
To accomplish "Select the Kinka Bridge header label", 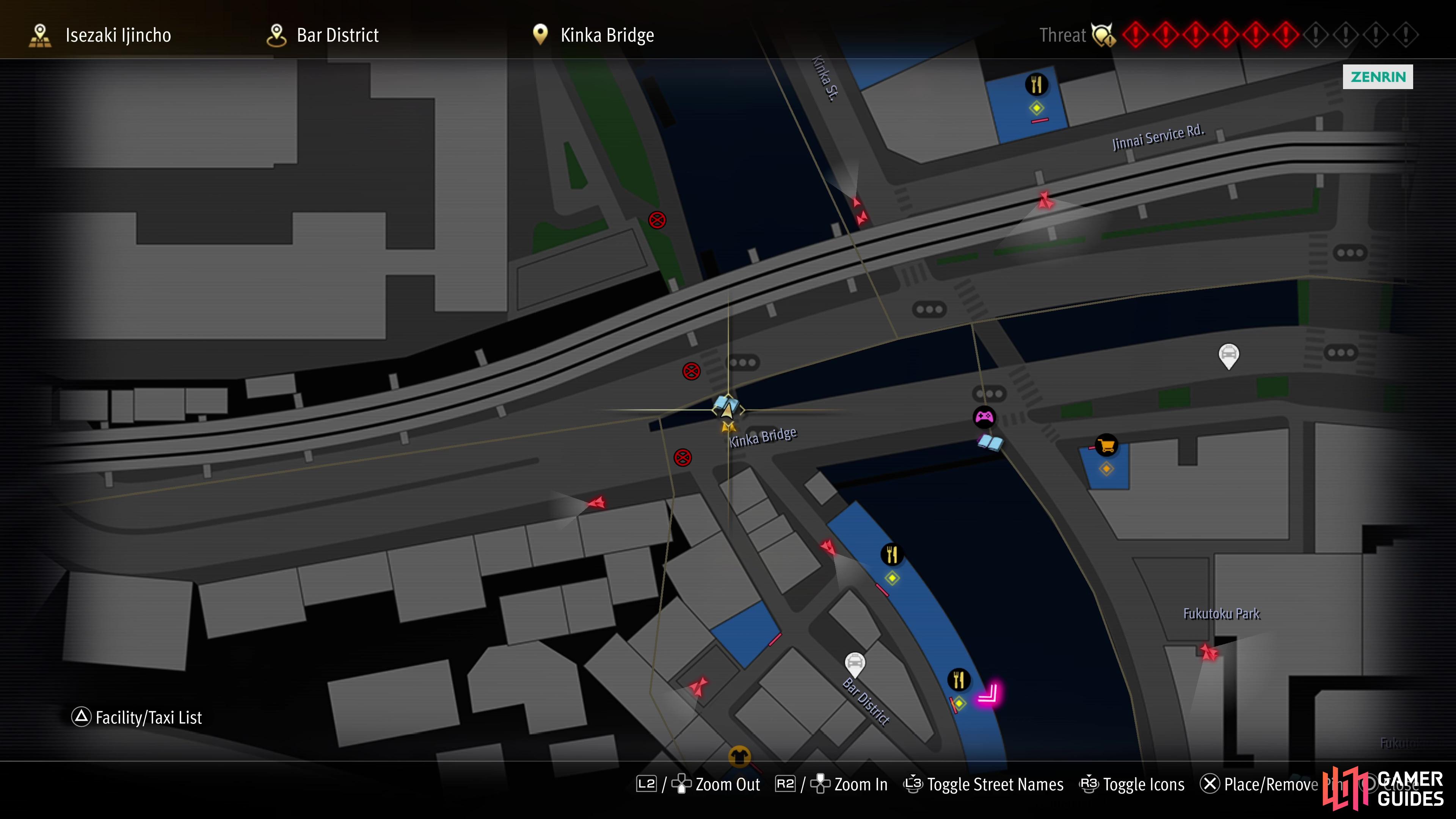I will pyautogui.click(x=607, y=35).
